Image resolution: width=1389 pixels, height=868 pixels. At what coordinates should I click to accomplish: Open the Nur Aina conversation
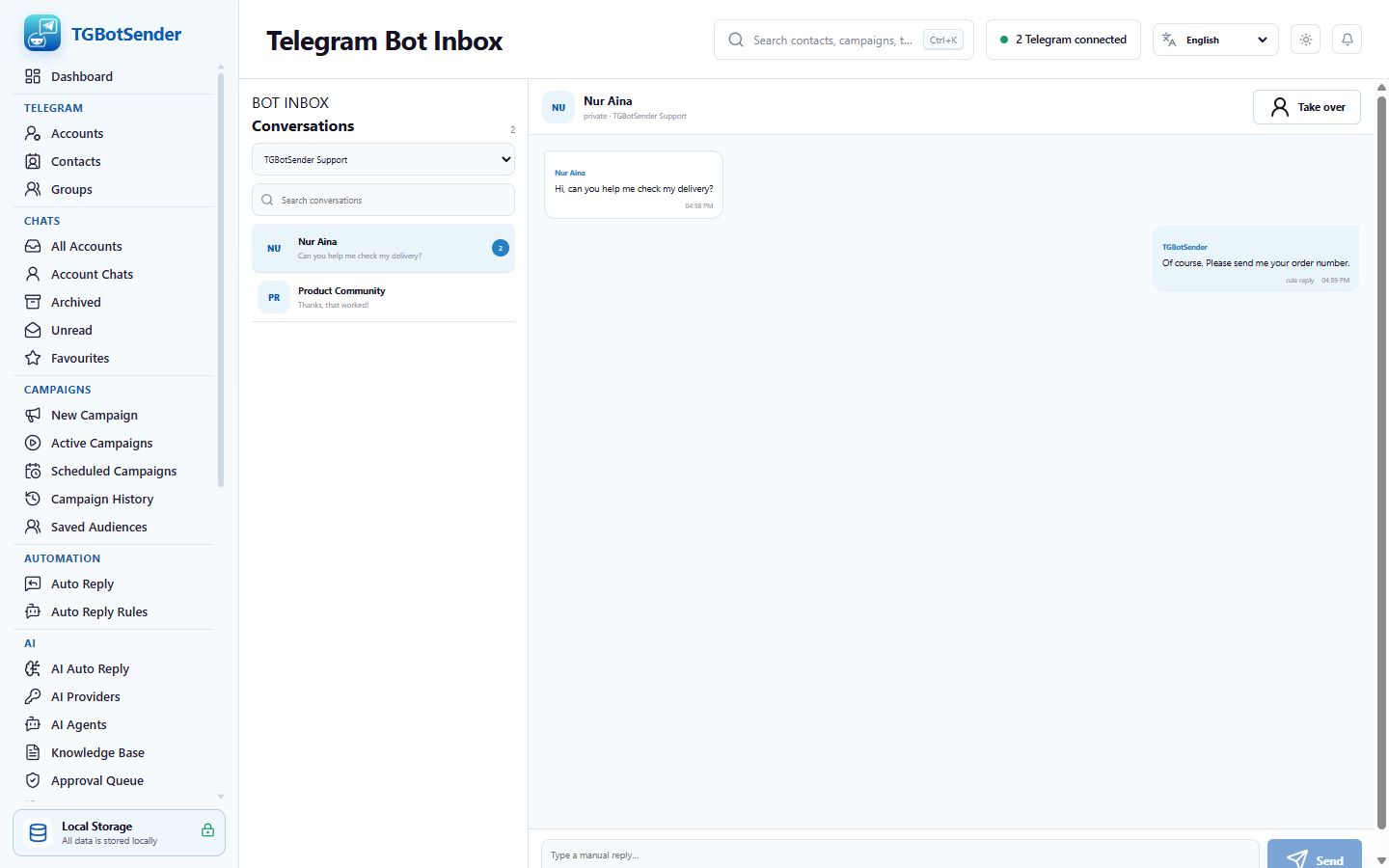pyautogui.click(x=383, y=248)
